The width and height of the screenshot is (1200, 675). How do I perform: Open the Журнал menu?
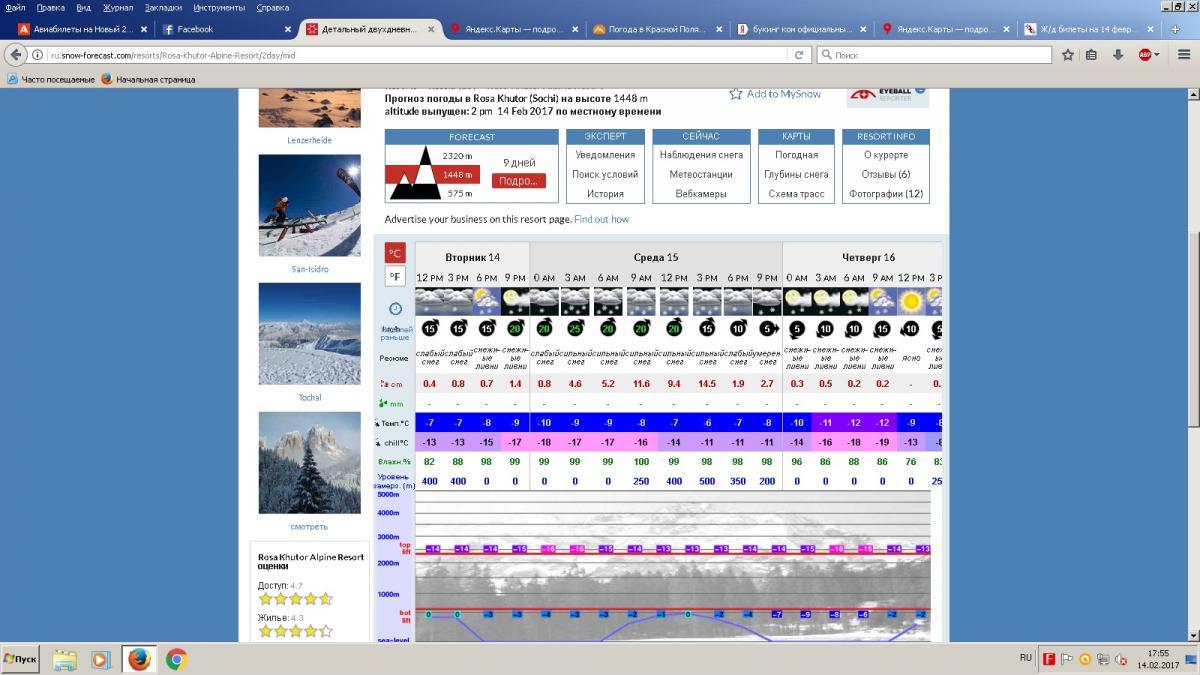pos(118,7)
